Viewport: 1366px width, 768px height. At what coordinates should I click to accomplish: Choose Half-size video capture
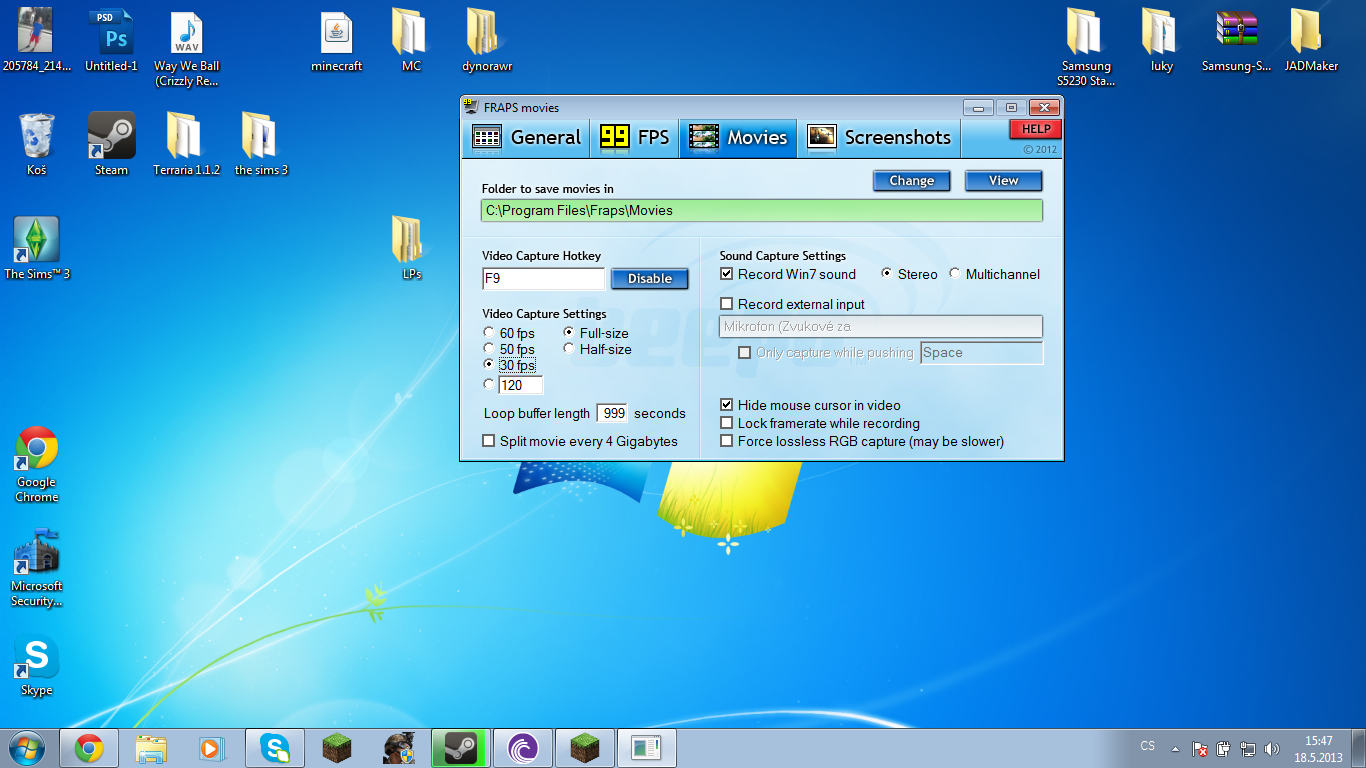coord(569,349)
